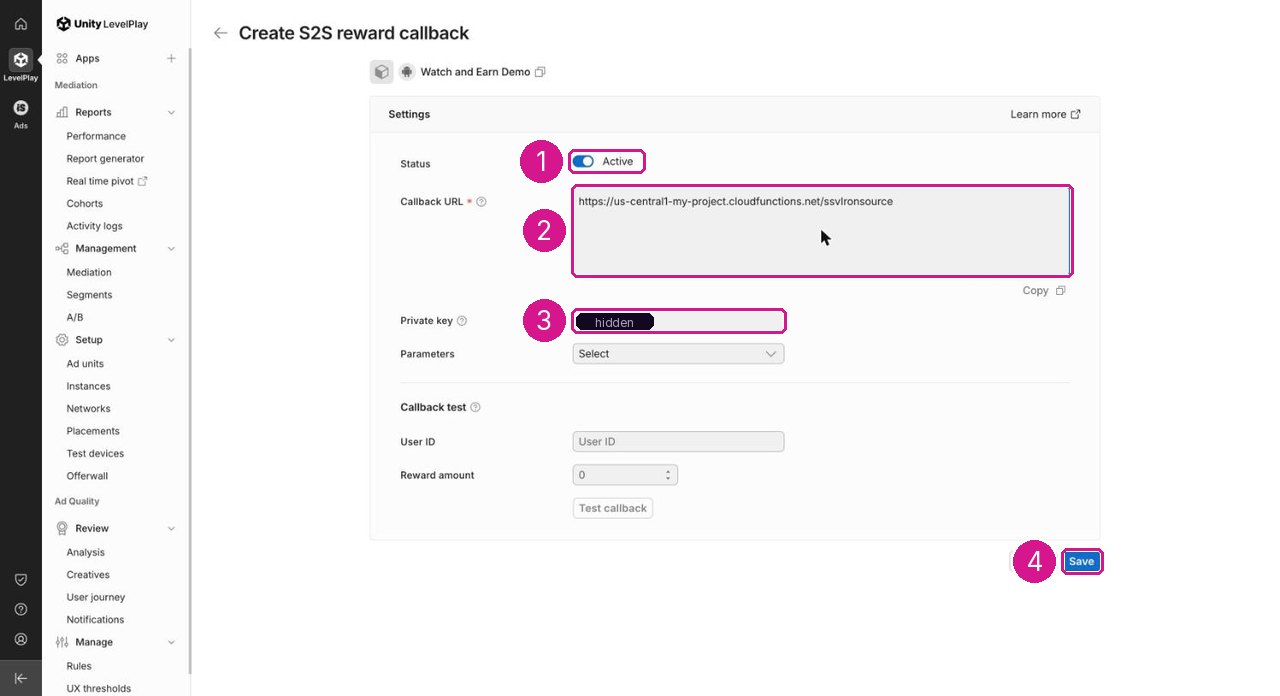Click the Callback test help icon
The height and width of the screenshot is (696, 1280).
[475, 408]
